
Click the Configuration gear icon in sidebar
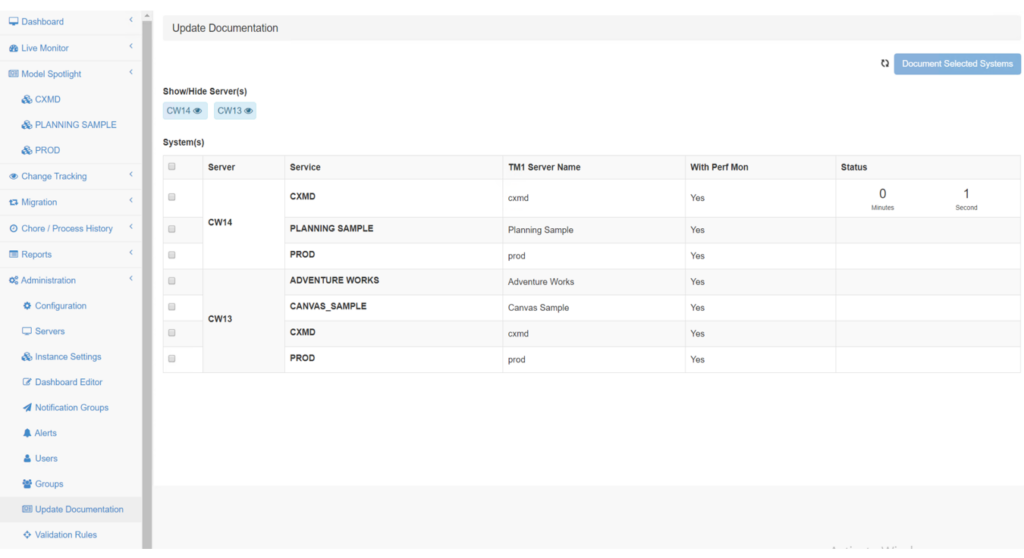click(27, 306)
